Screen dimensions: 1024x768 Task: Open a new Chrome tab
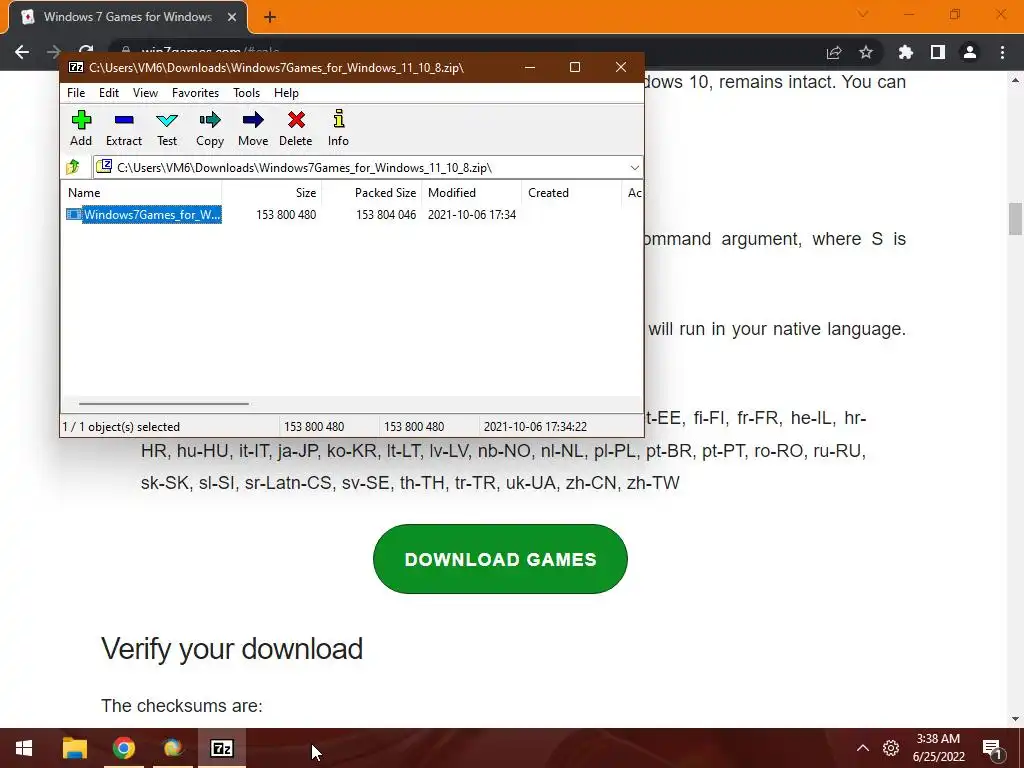click(x=270, y=17)
